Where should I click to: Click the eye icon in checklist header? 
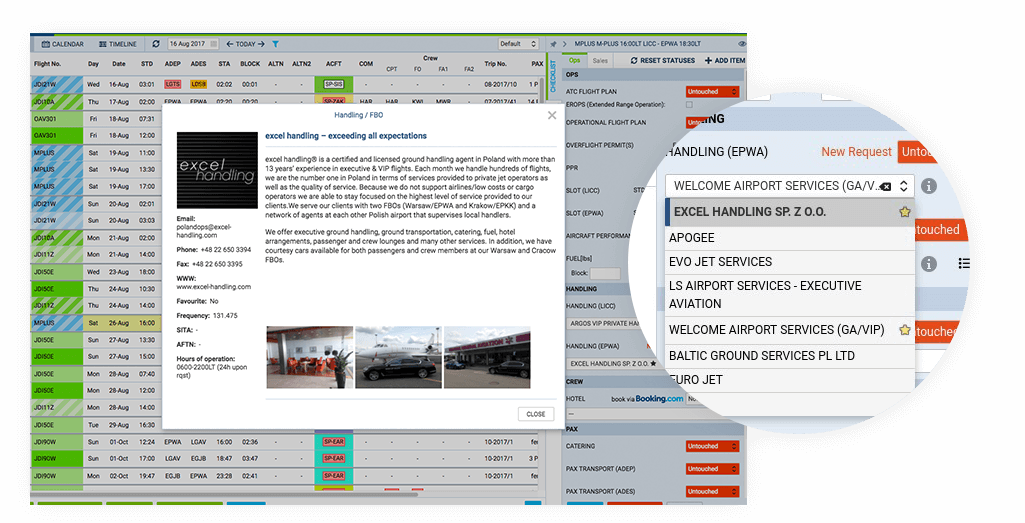coord(742,44)
